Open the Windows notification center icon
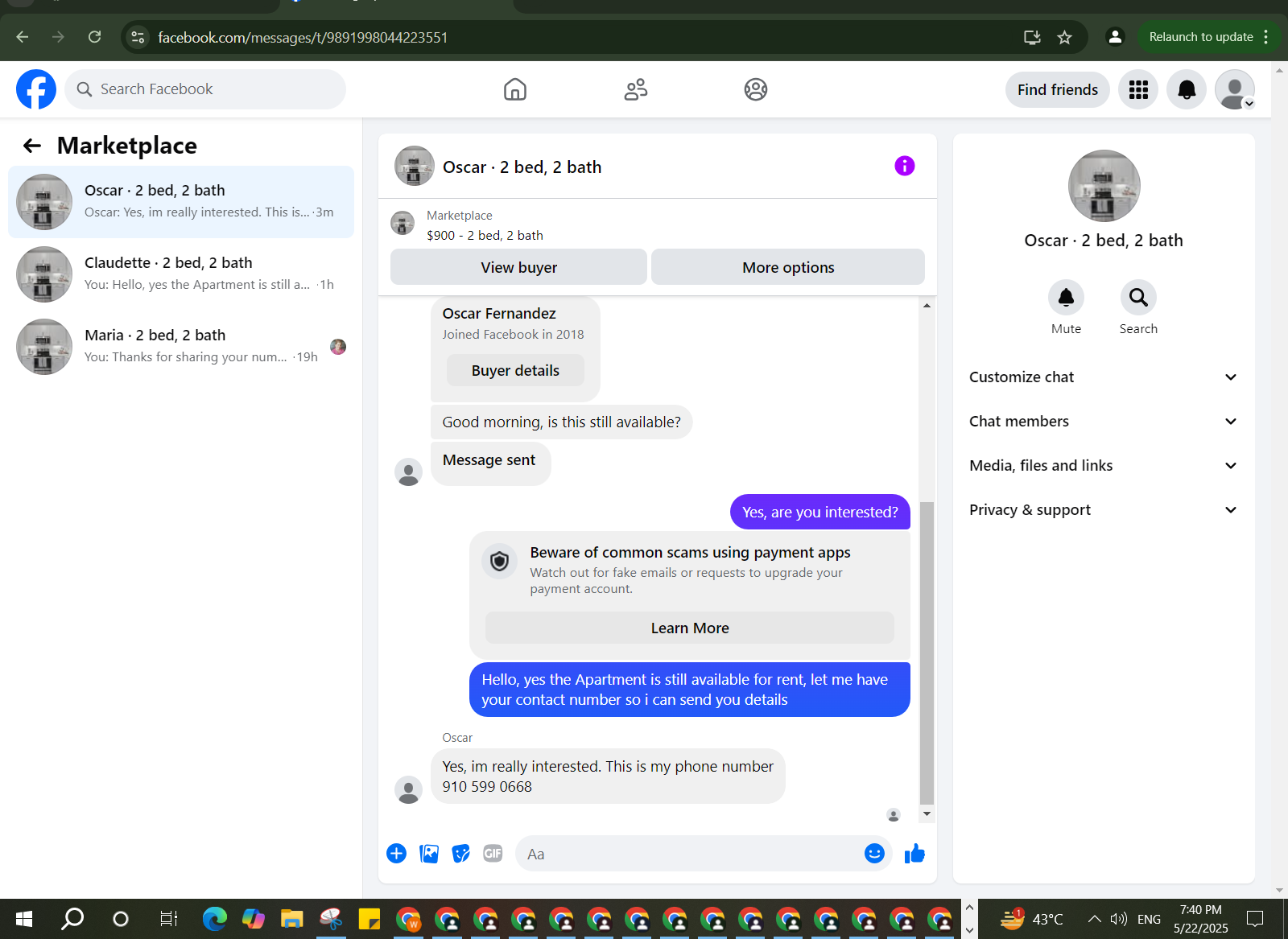 (x=1255, y=919)
